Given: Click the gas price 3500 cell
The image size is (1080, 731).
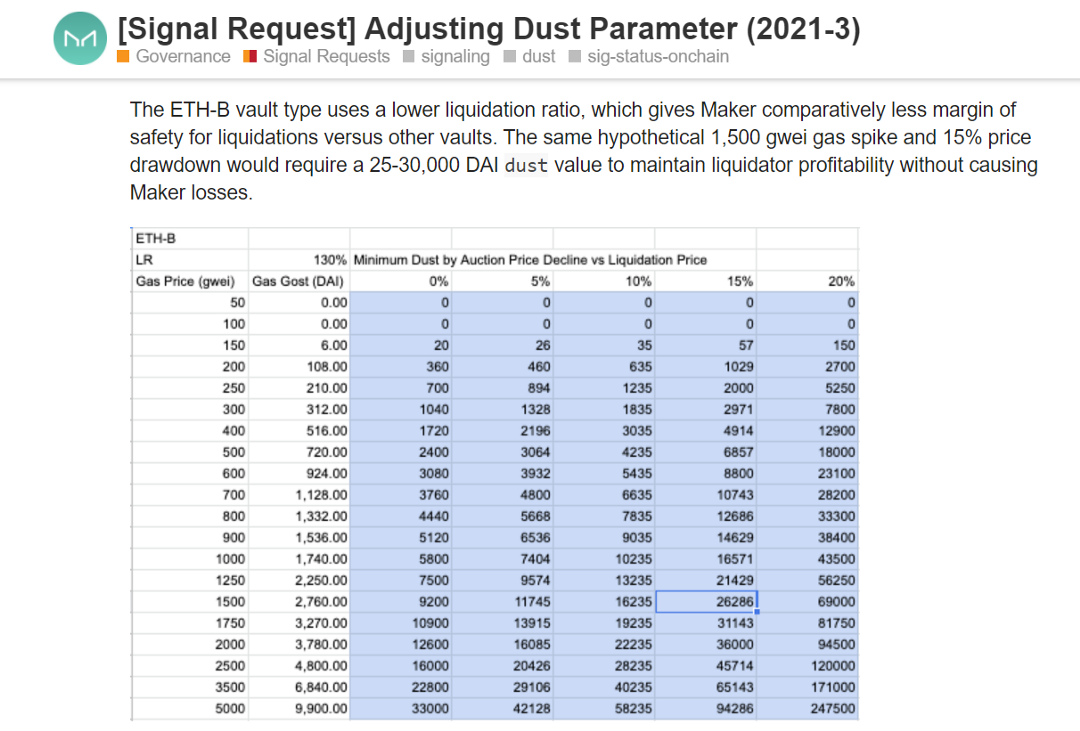Looking at the screenshot, I should pos(190,687).
